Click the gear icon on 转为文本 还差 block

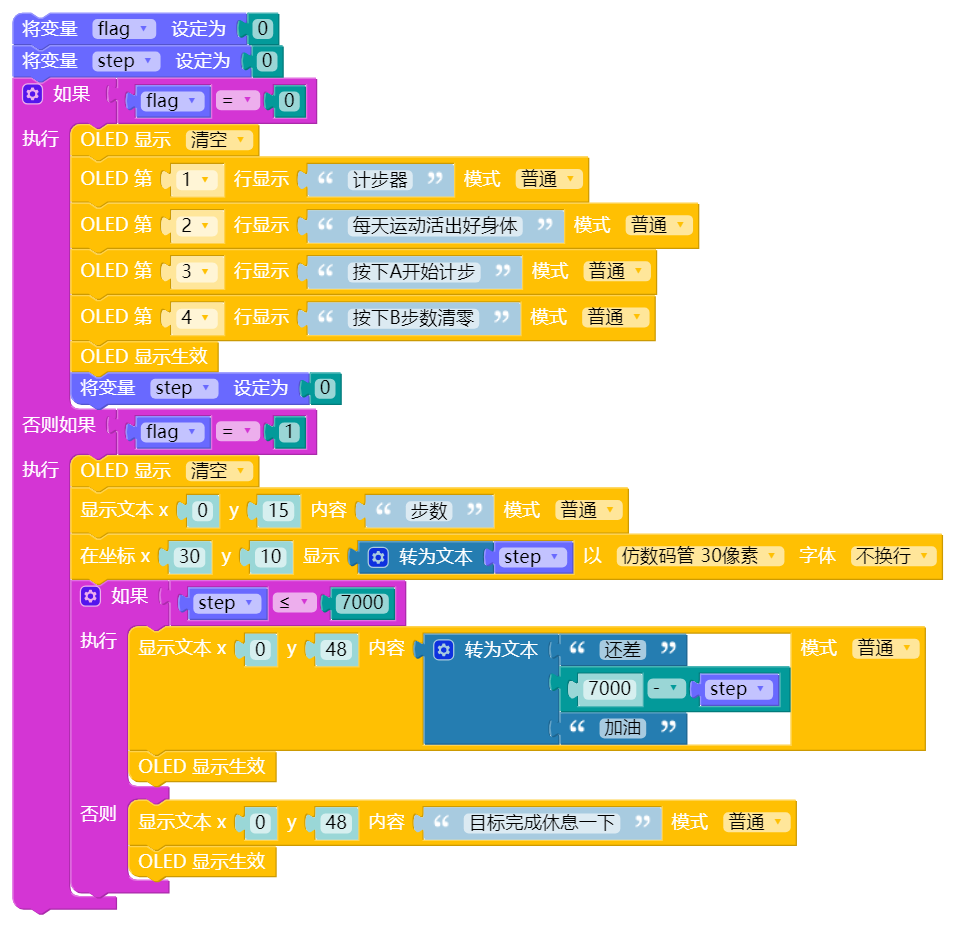(x=443, y=650)
